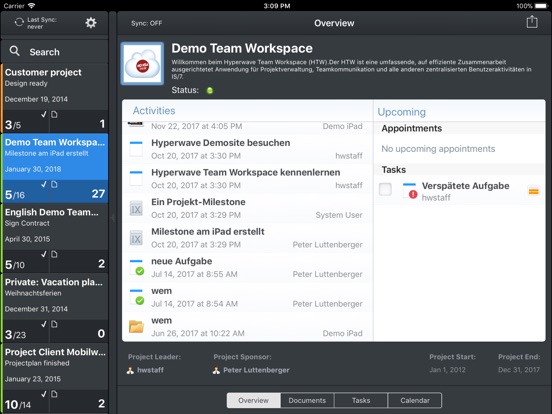Tap the 27 document count
Image resolution: width=552 pixels, height=414 pixels.
(98, 194)
